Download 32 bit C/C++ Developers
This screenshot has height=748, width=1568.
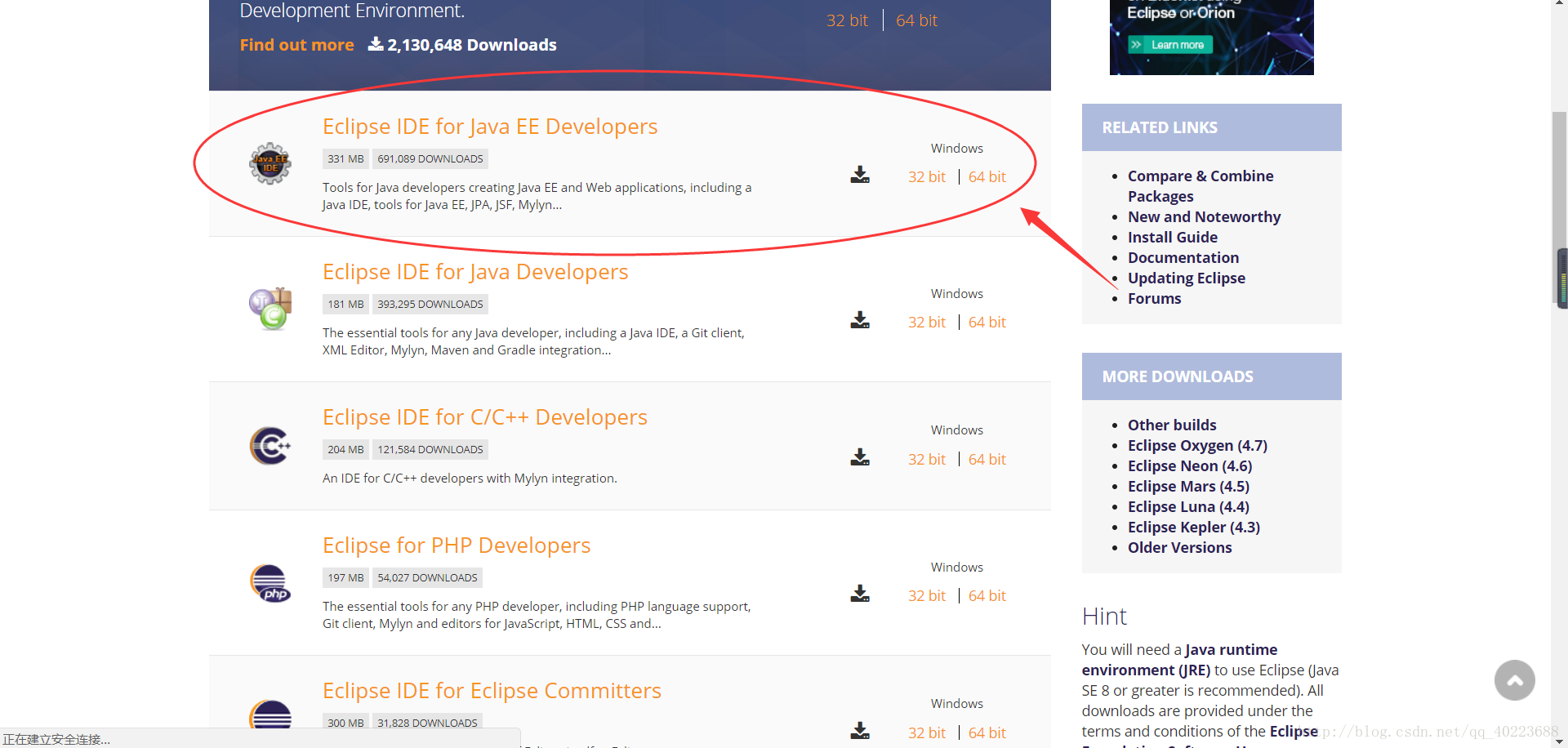pyautogui.click(x=927, y=460)
